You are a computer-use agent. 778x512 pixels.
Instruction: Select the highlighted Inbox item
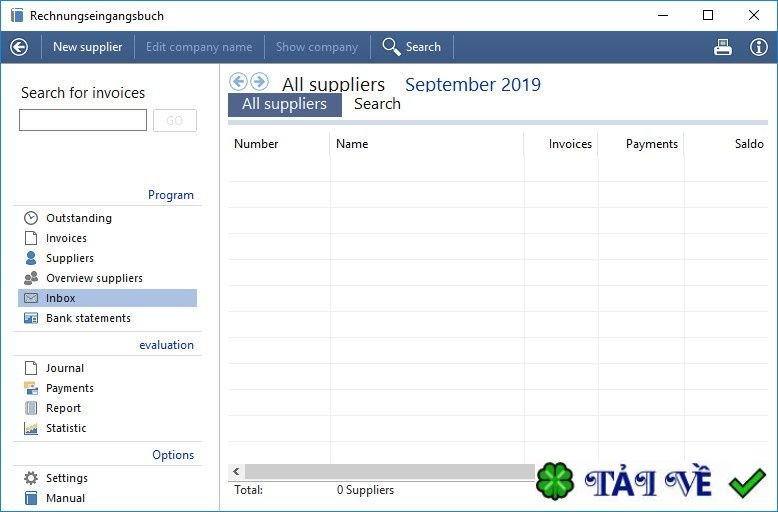click(x=108, y=298)
